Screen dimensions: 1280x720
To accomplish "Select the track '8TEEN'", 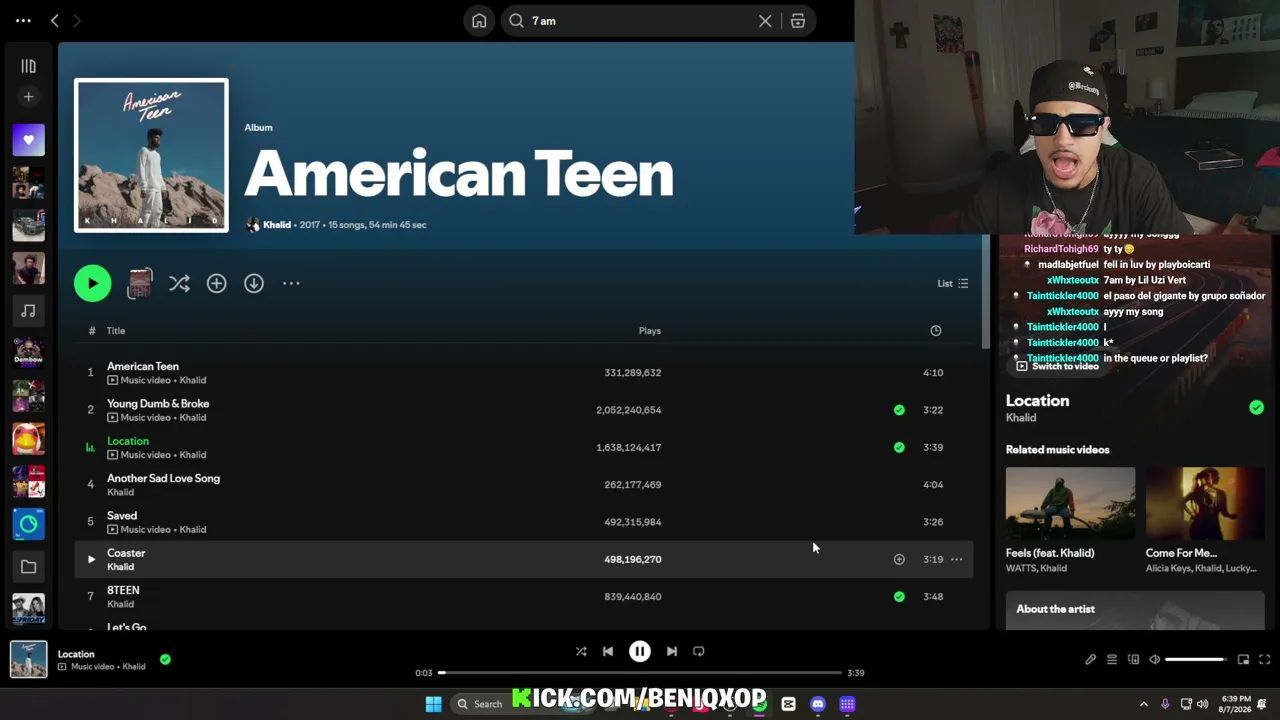I will (x=525, y=596).
